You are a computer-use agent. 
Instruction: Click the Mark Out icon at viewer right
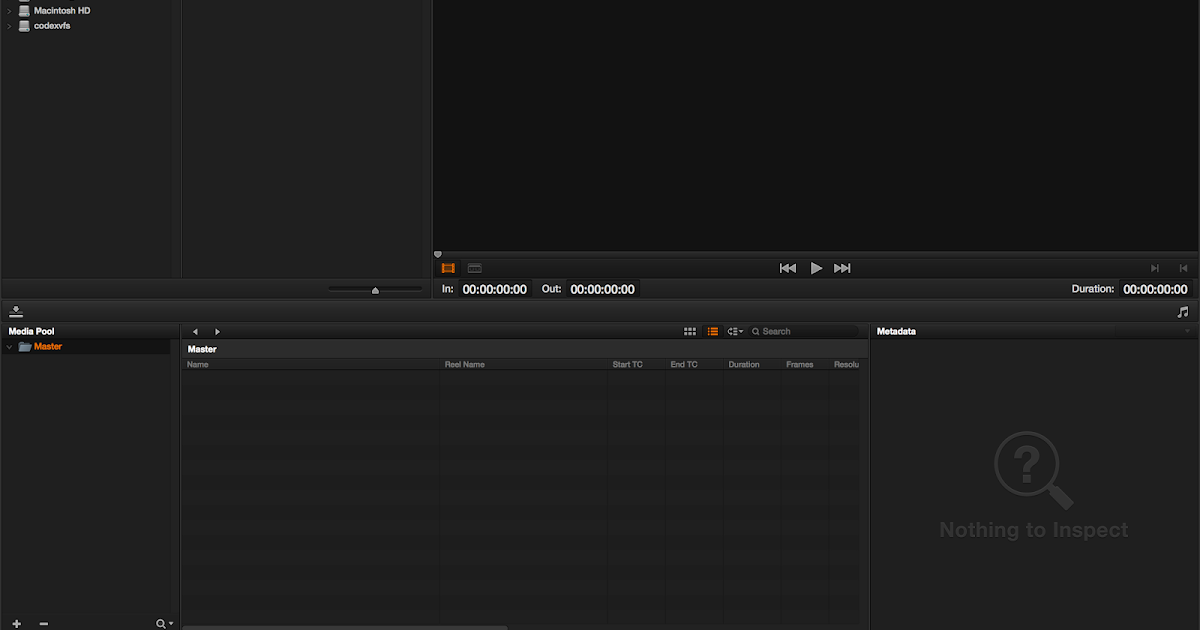[x=1183, y=268]
